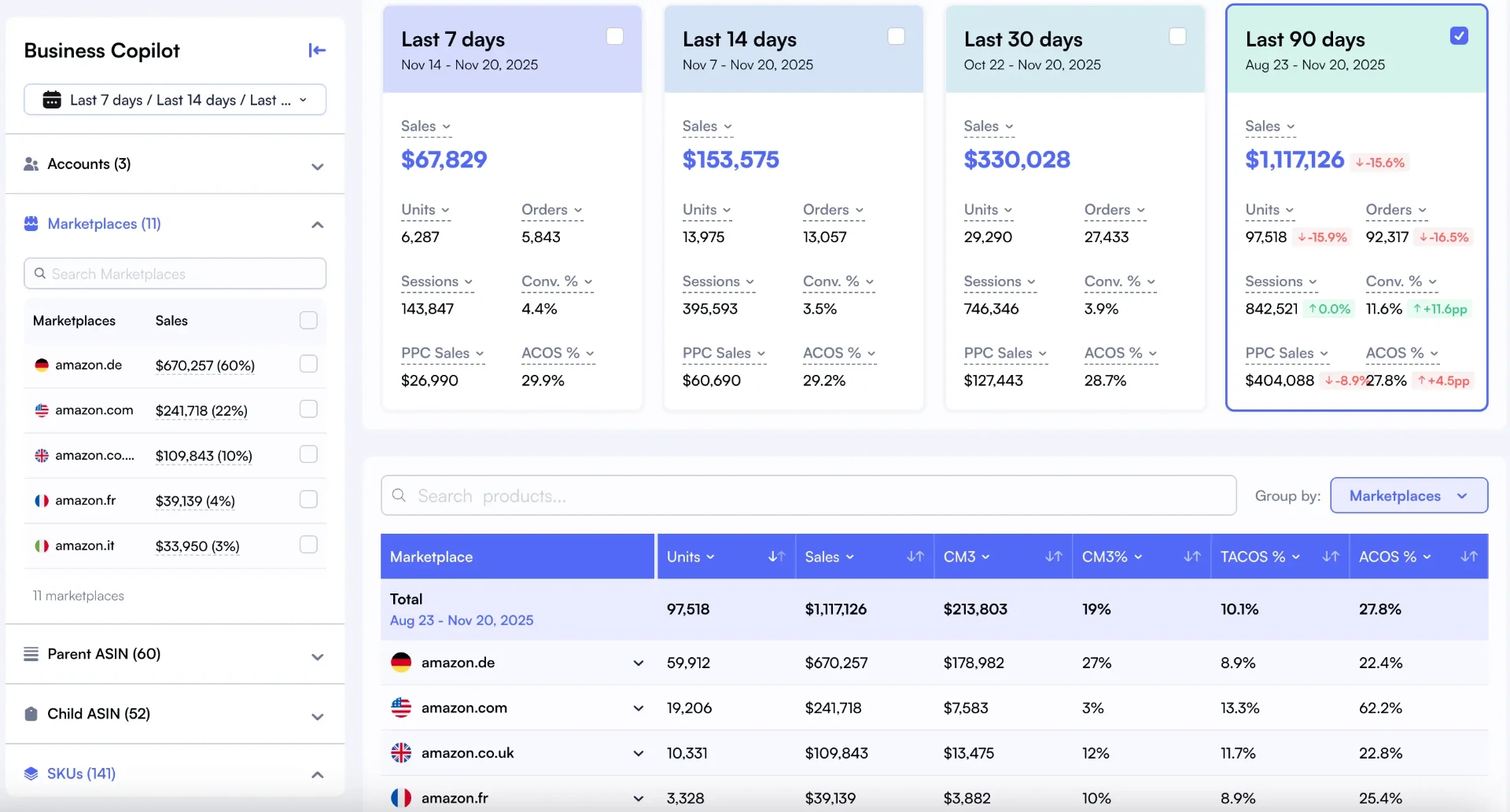
Task: Click the German flag next to amazon.de in sidebar
Action: point(42,365)
